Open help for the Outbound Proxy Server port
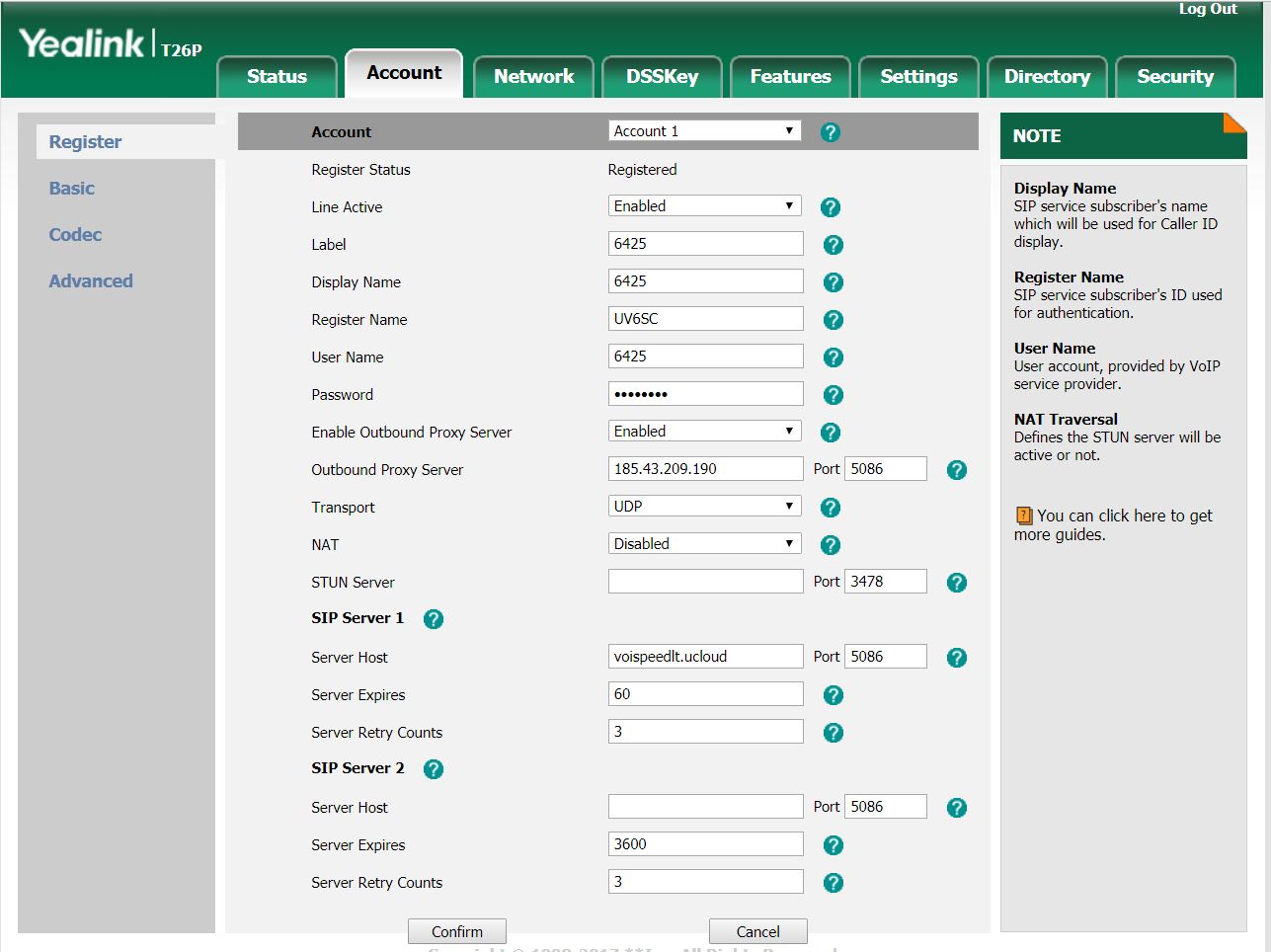Viewport: 1271px width, 952px height. click(x=956, y=470)
